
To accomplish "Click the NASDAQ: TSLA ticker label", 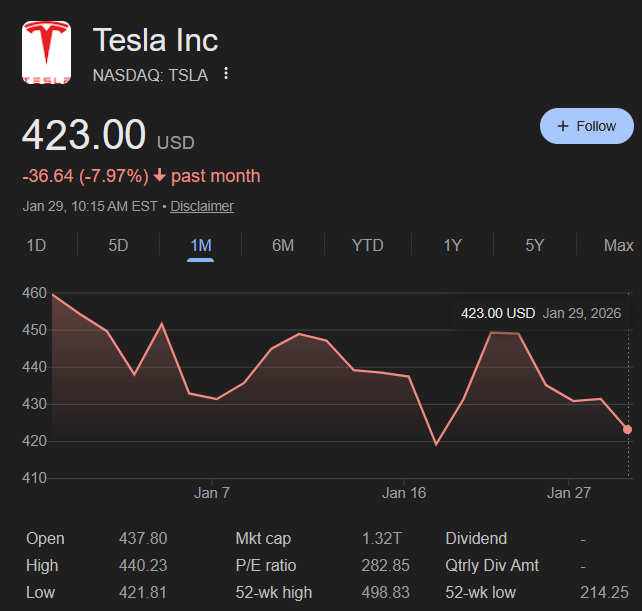I will (150, 74).
